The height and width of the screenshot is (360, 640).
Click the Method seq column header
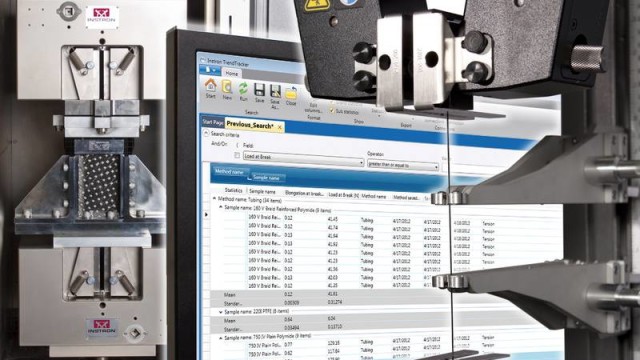coord(406,198)
